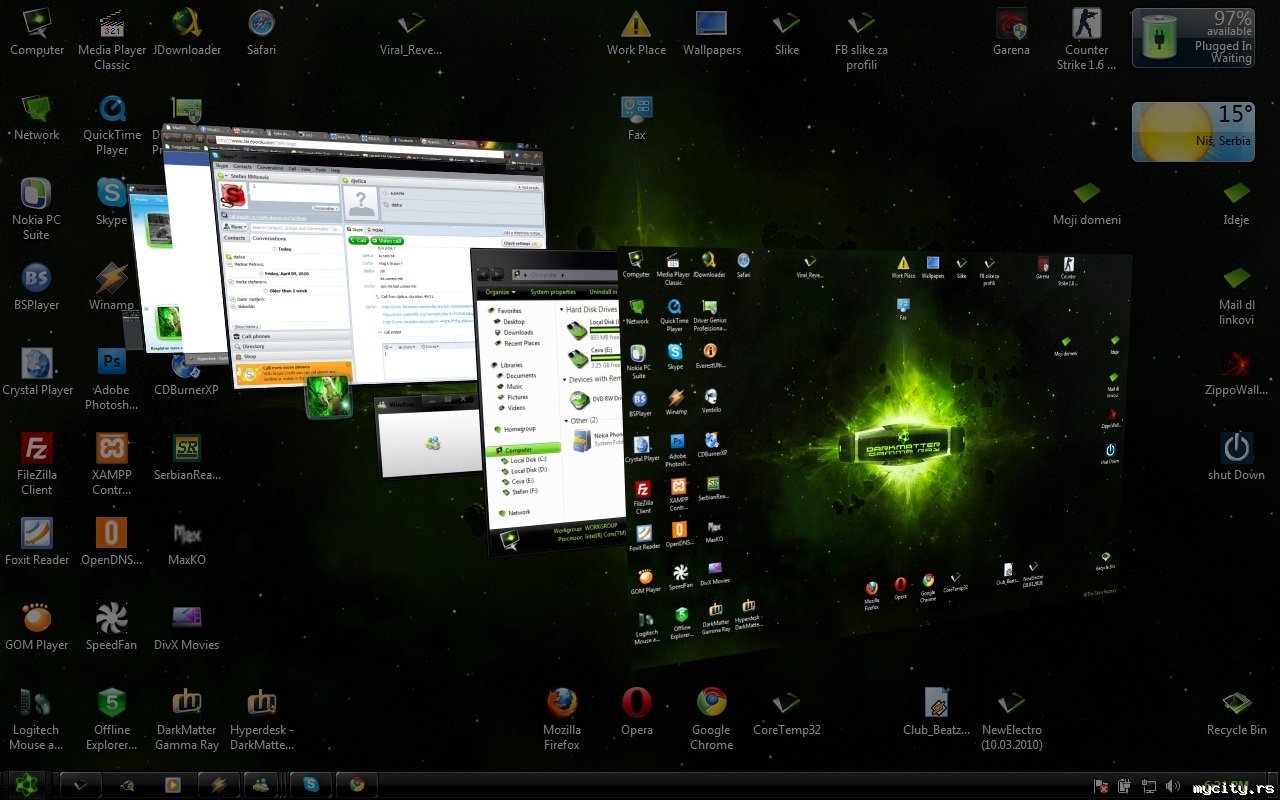Open the system tray volume icon
Image resolution: width=1280 pixels, height=800 pixels.
[1175, 786]
